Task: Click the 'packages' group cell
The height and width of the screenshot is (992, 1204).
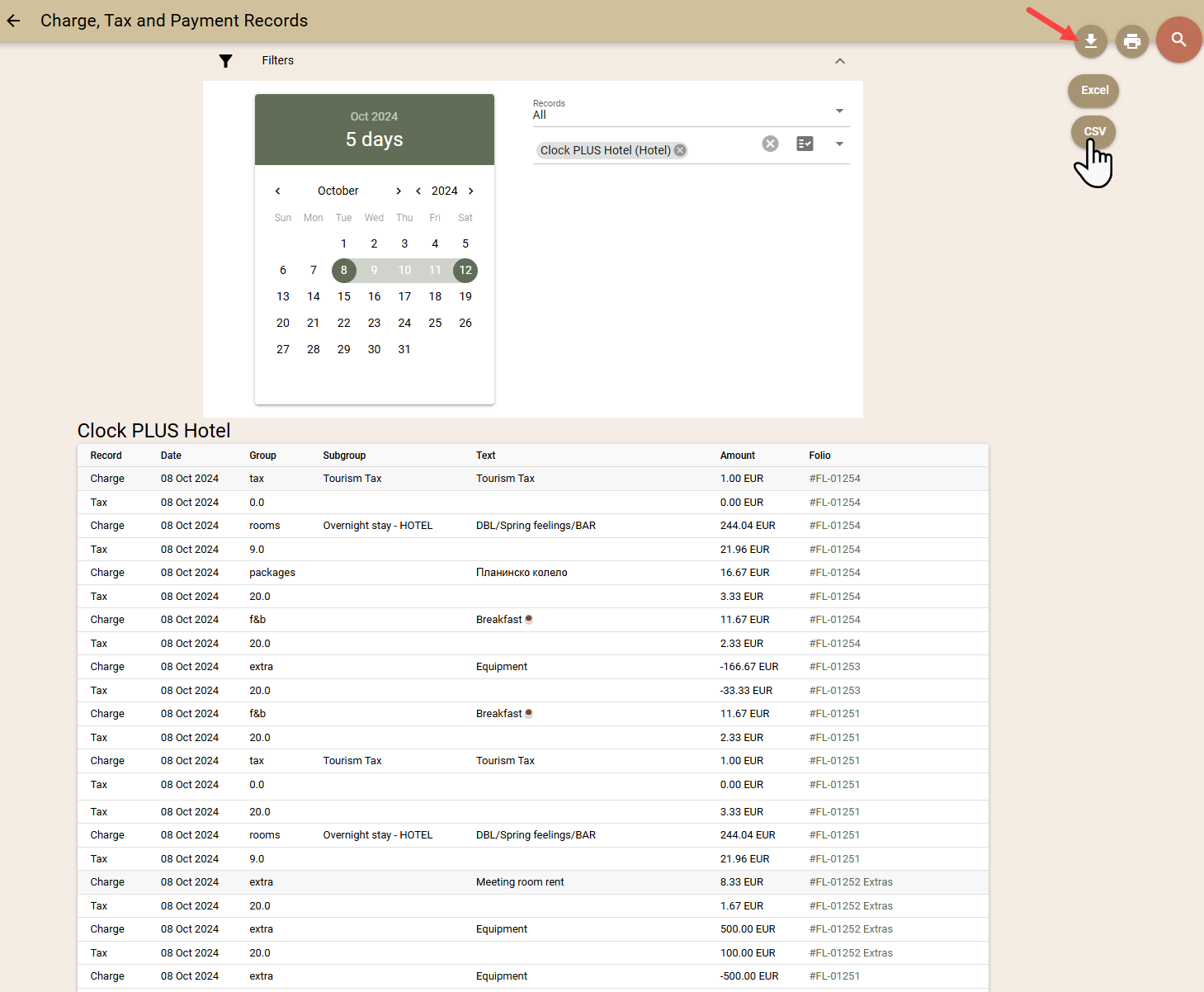Action: tap(272, 573)
